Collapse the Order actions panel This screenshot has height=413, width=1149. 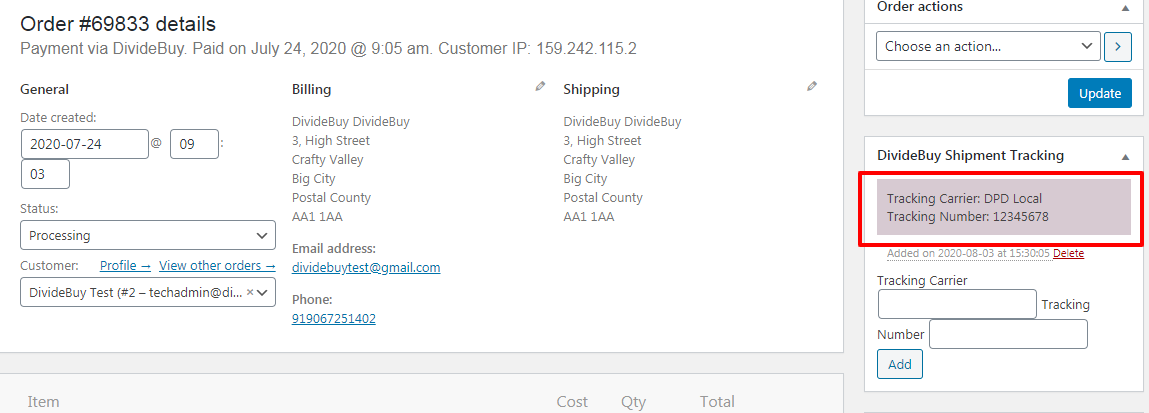coord(1125,8)
